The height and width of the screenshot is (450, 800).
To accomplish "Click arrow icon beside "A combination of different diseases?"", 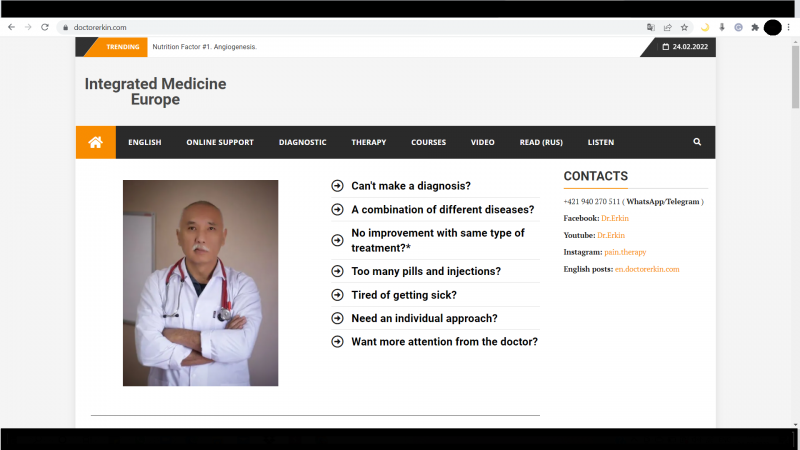I will pos(337,209).
